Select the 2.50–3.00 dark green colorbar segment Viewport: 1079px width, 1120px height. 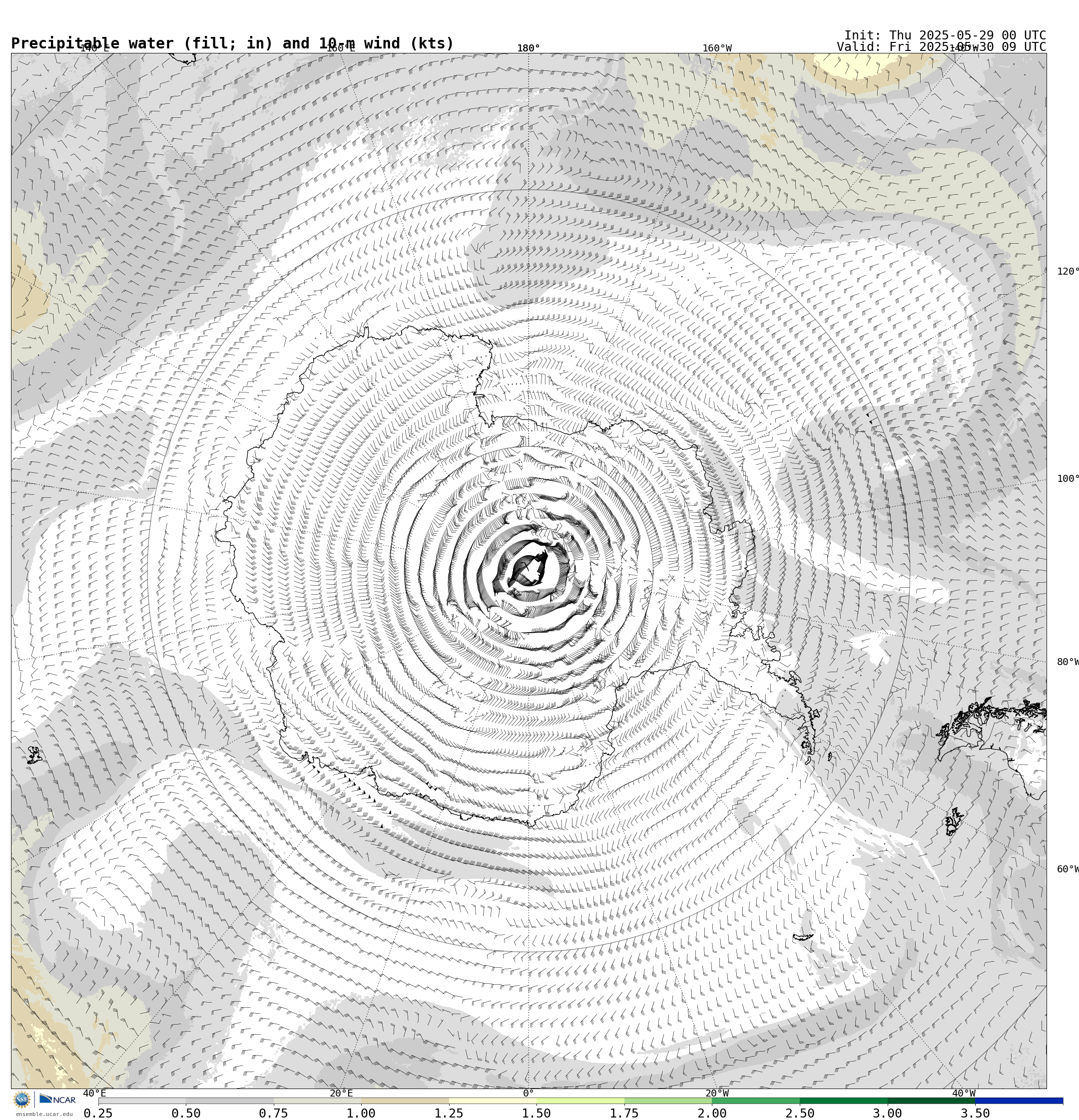843,1101
